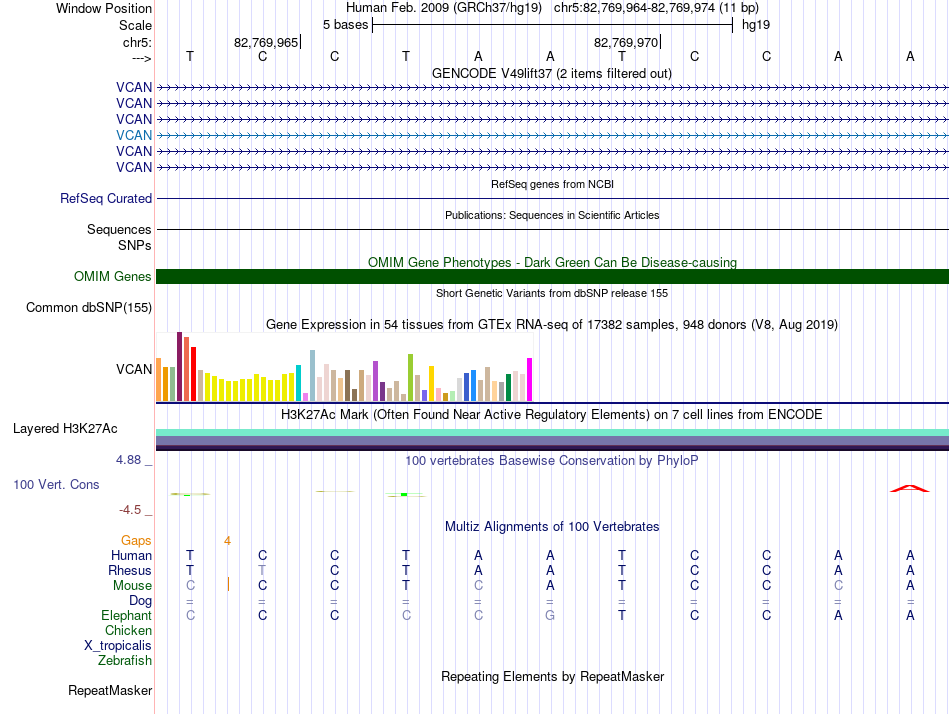Click the orange gap count number 4
Screen dimensions: 950x714
(227, 541)
